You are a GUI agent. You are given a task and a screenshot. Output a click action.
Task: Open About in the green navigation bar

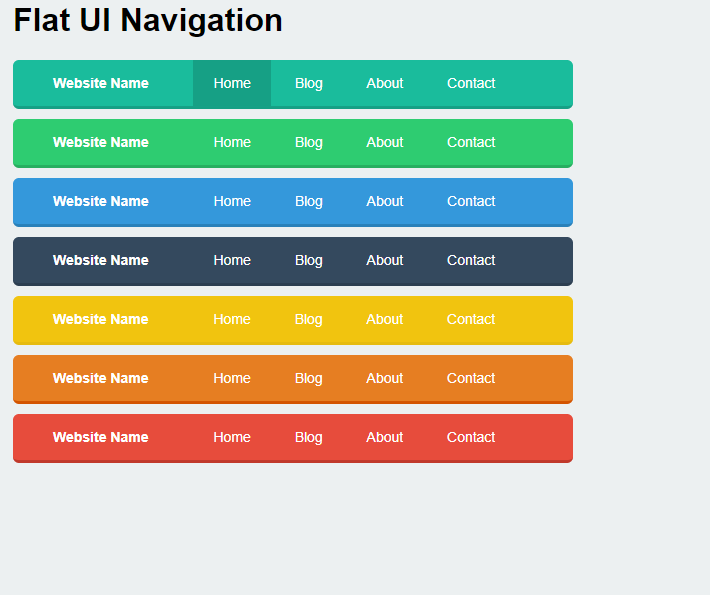(x=384, y=142)
